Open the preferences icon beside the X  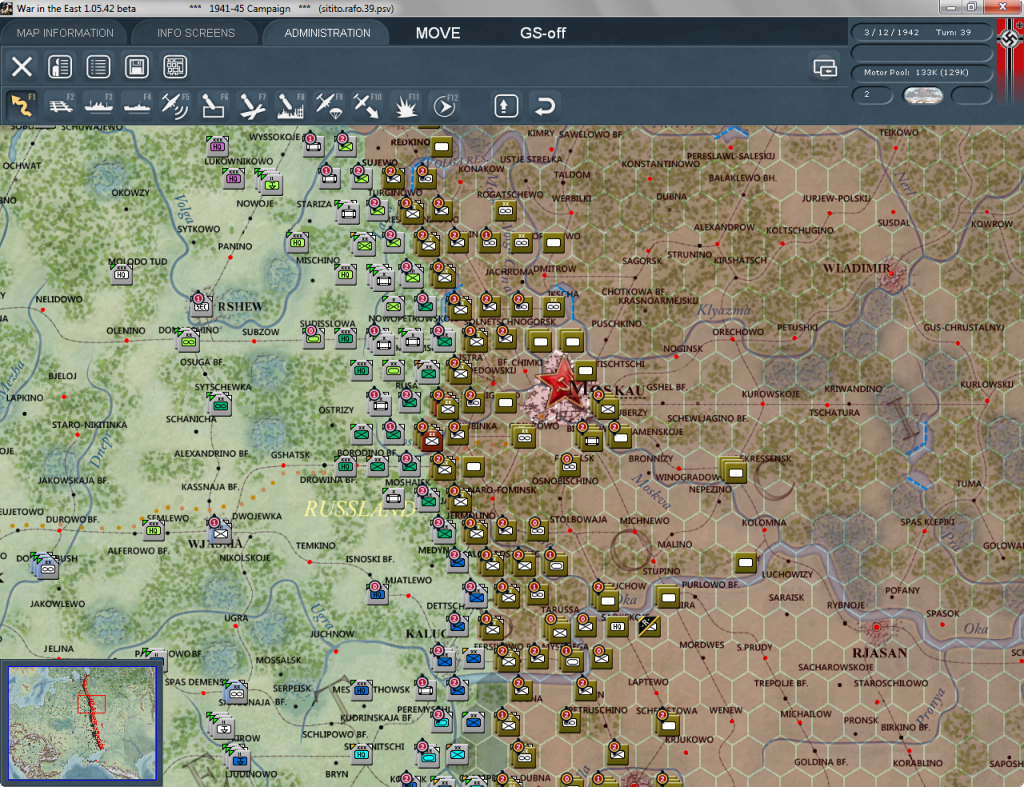(60, 67)
